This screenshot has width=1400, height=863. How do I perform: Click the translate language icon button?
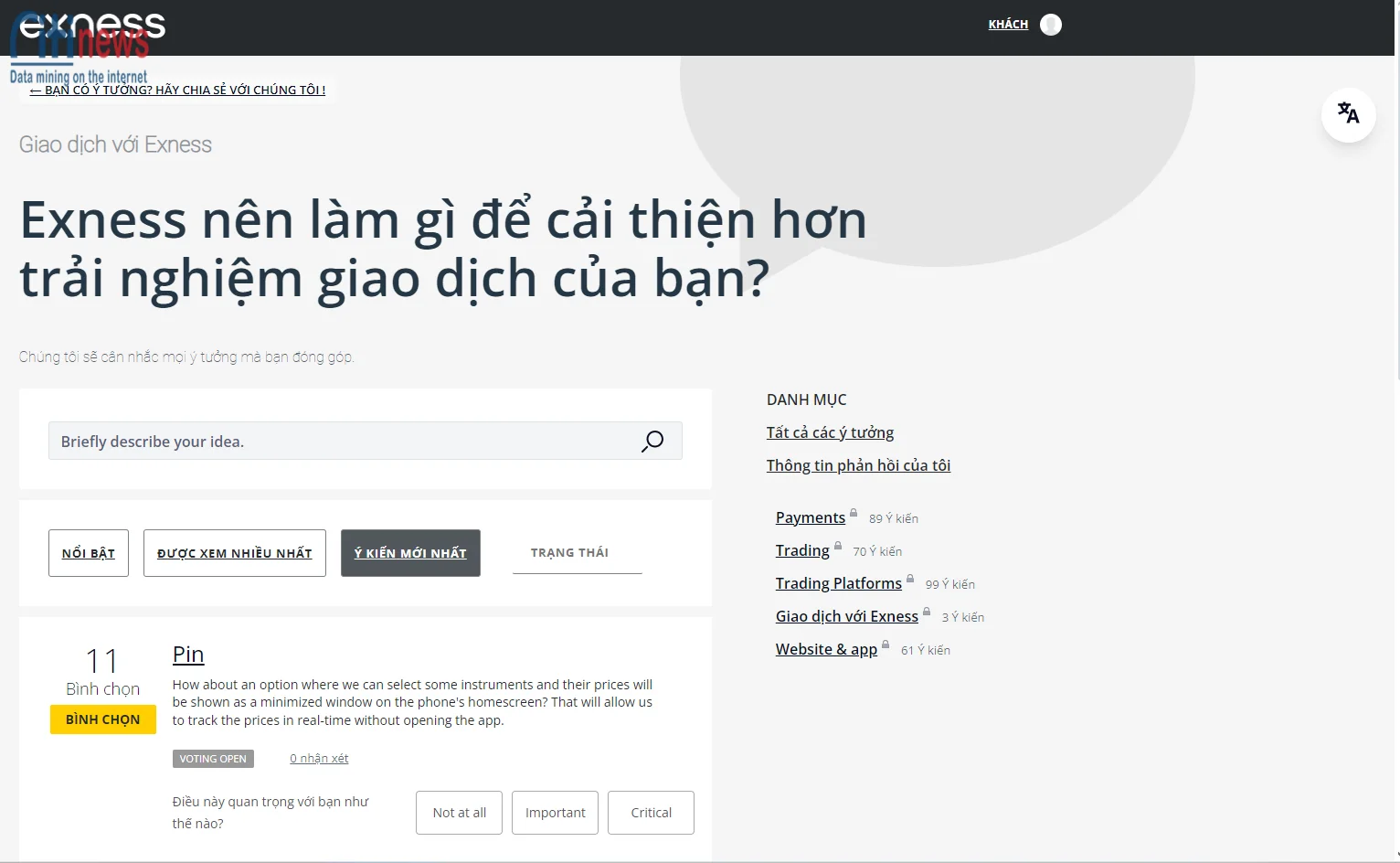[1348, 114]
